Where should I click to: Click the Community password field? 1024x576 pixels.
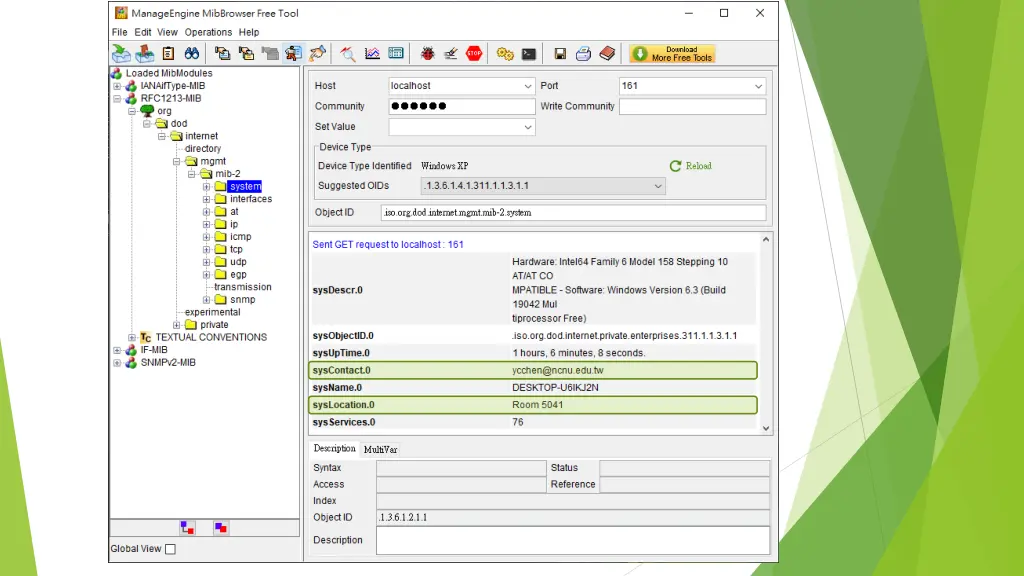462,106
